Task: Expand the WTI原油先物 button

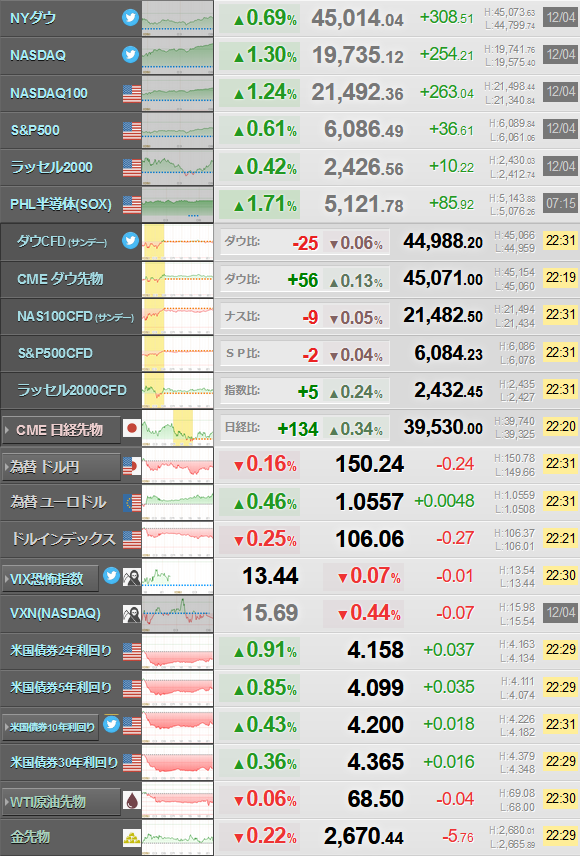Action: (x=61, y=801)
